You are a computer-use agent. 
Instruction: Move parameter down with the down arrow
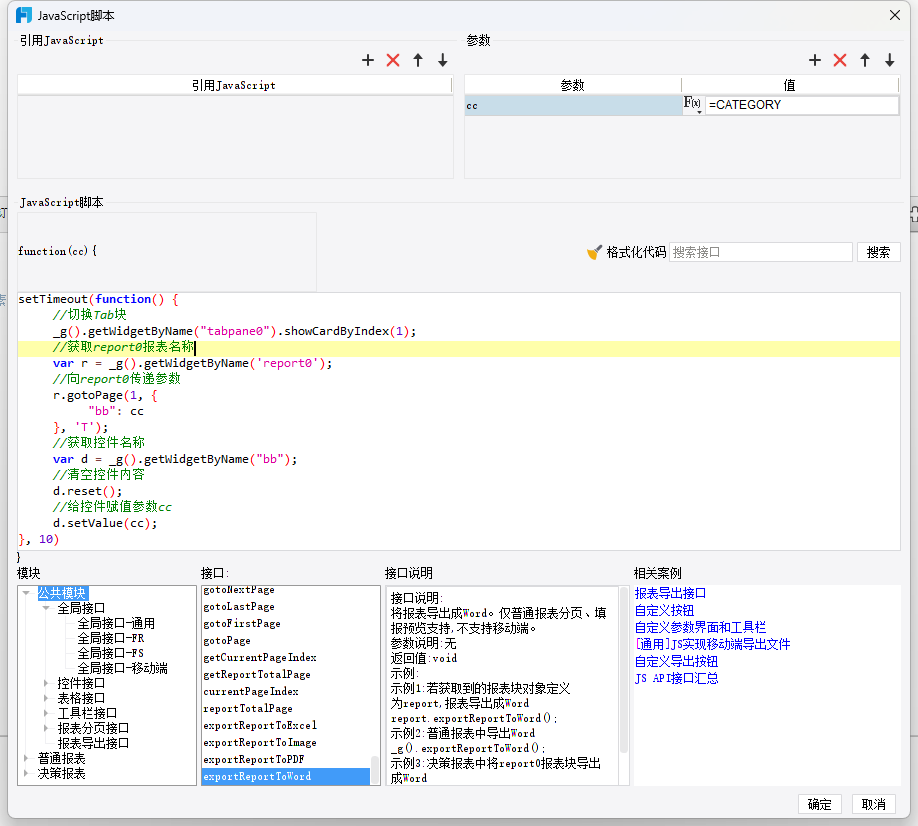point(889,61)
